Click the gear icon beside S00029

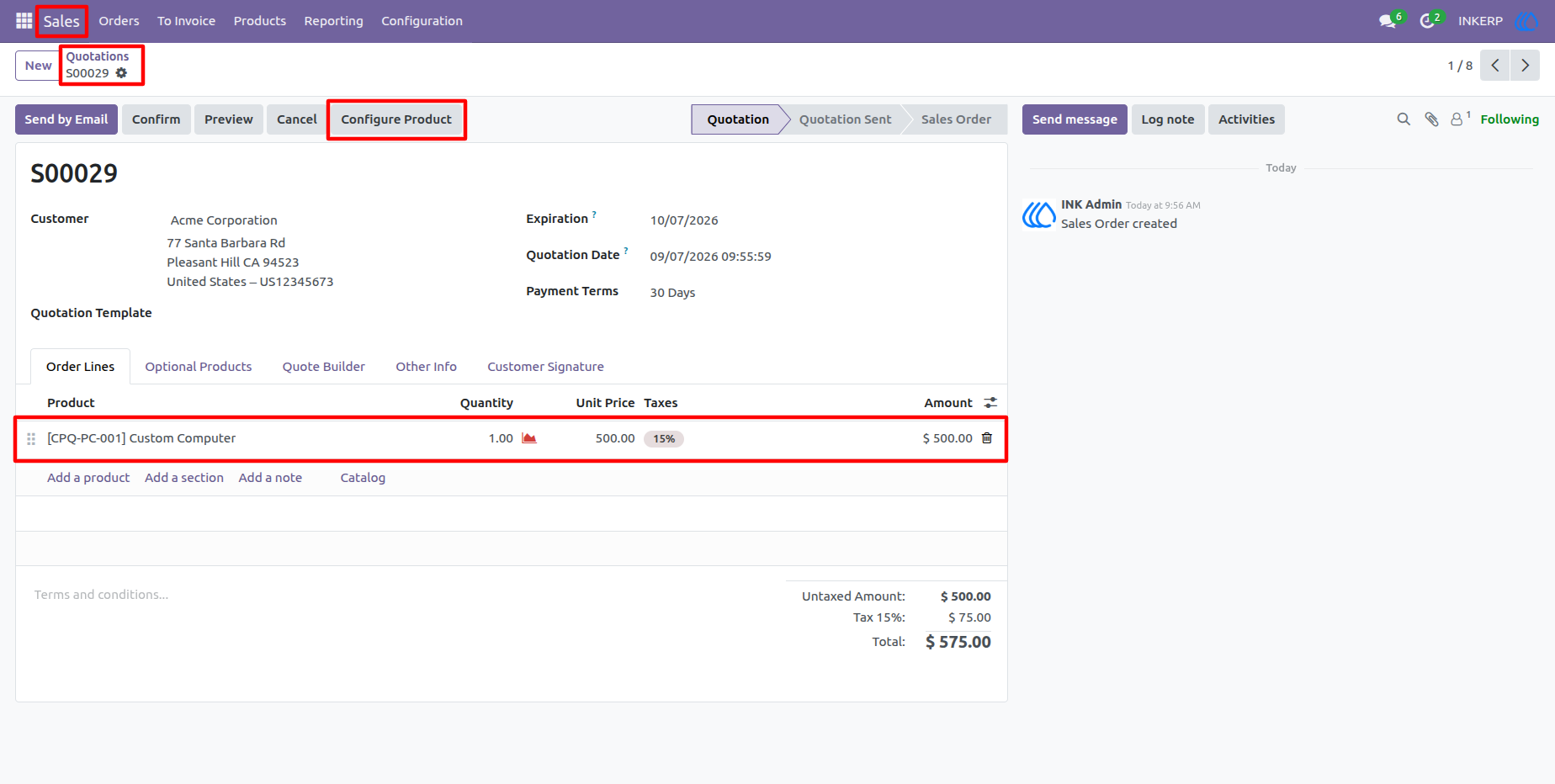coord(121,73)
